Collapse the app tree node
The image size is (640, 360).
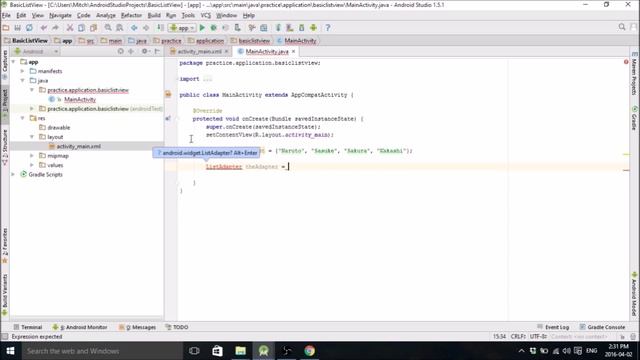click(13, 62)
